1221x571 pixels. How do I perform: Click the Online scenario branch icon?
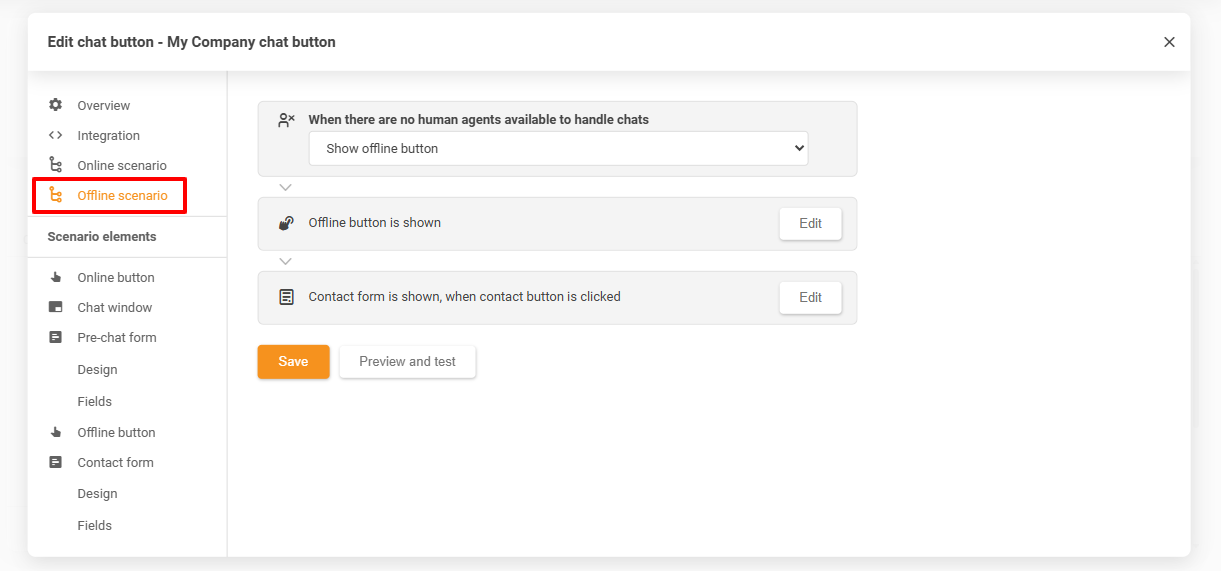pos(56,165)
